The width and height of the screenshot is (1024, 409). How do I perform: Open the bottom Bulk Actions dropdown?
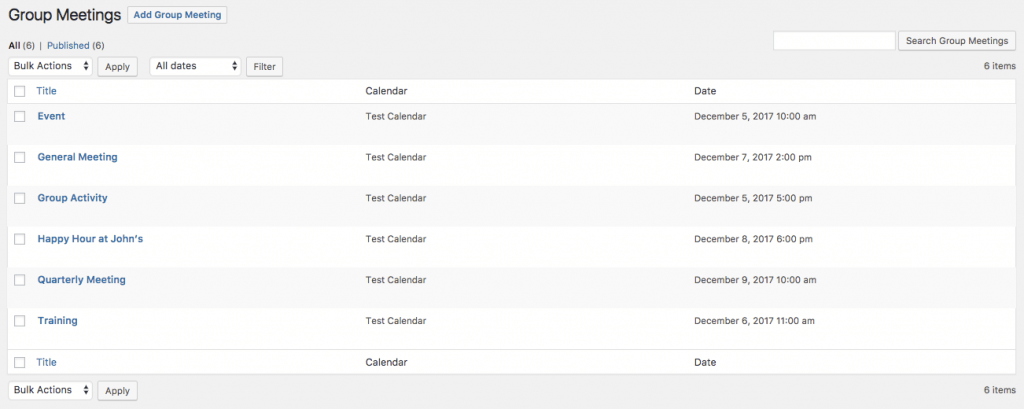[x=51, y=390]
